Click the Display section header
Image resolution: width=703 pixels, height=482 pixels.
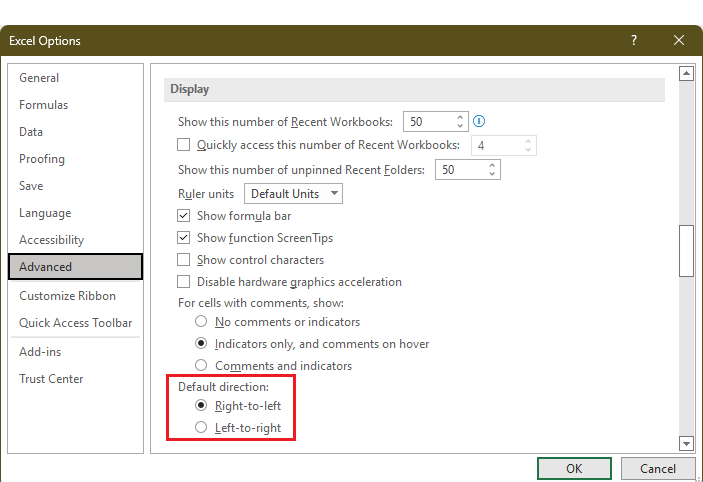tap(414, 89)
